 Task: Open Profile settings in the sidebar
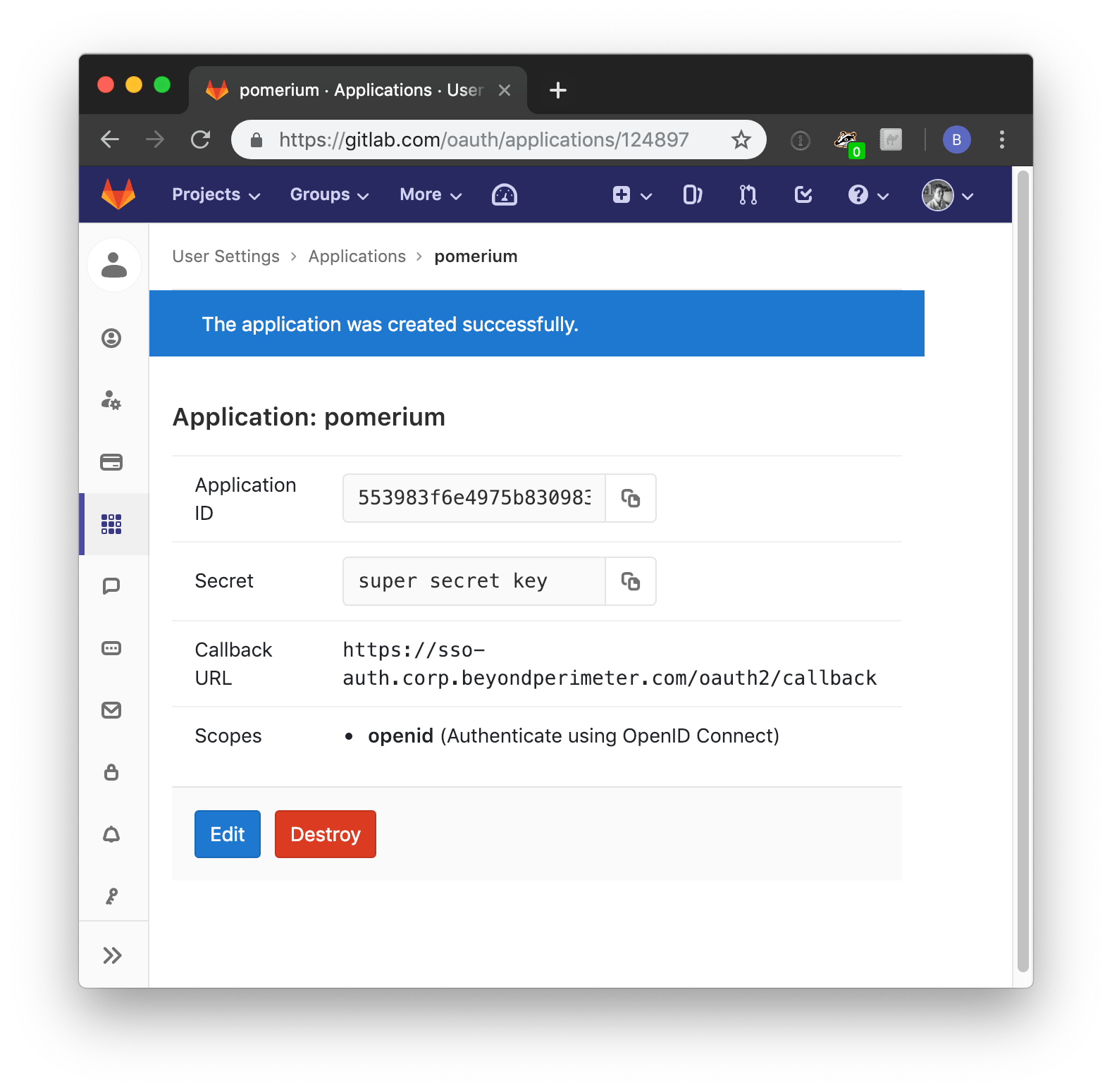111,338
